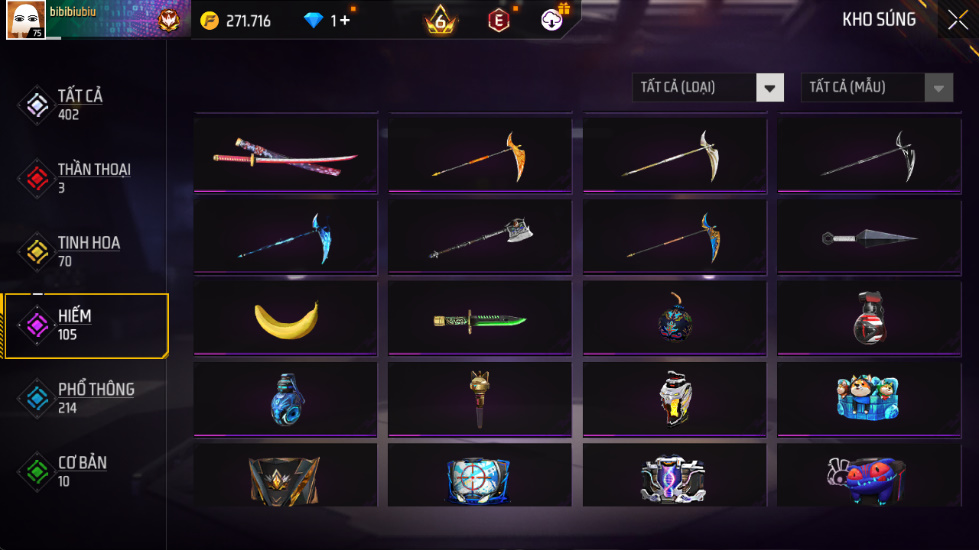
Task: Open the crown level 6 badge
Action: point(440,20)
